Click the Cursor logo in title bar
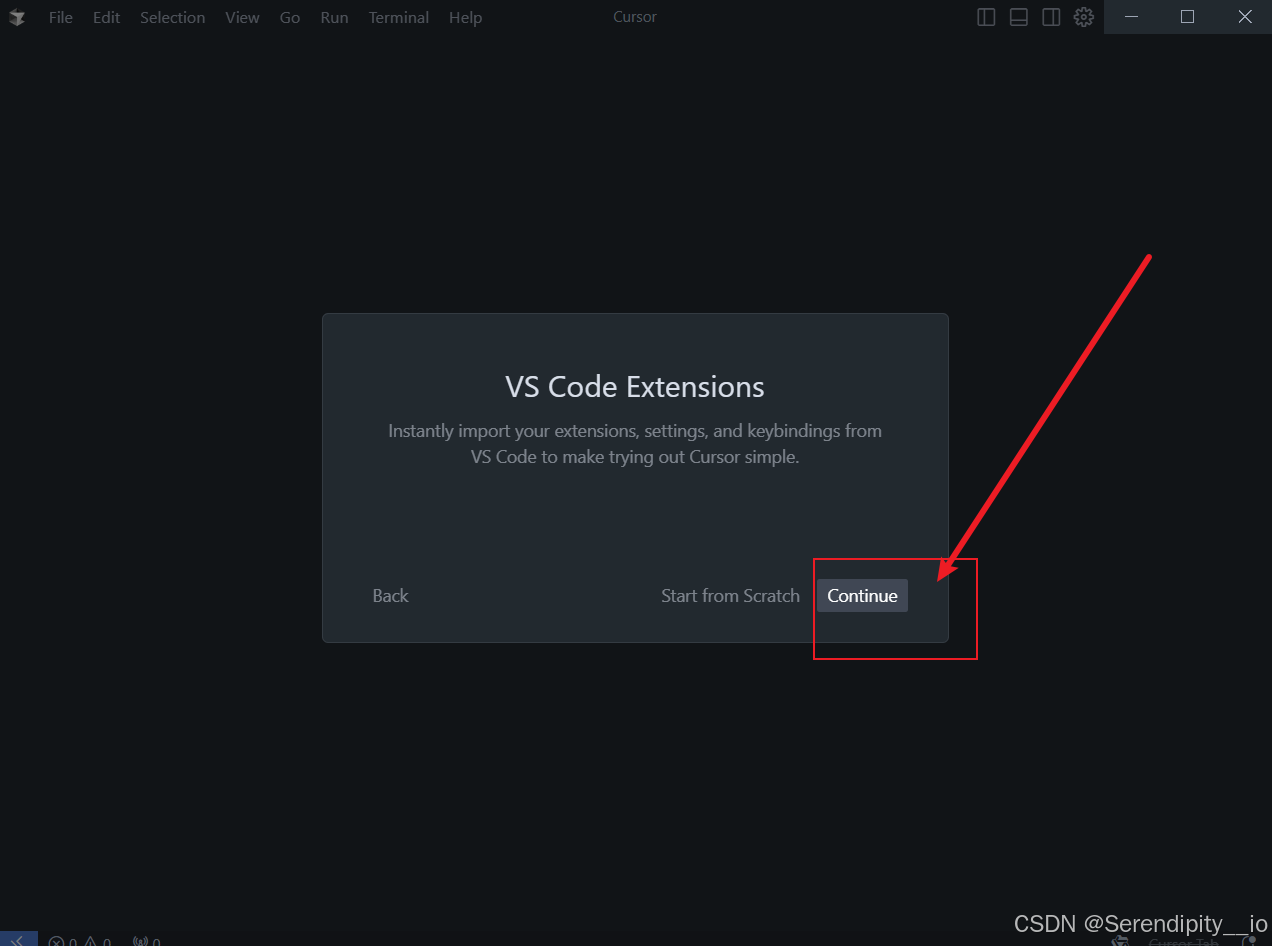 click(17, 17)
